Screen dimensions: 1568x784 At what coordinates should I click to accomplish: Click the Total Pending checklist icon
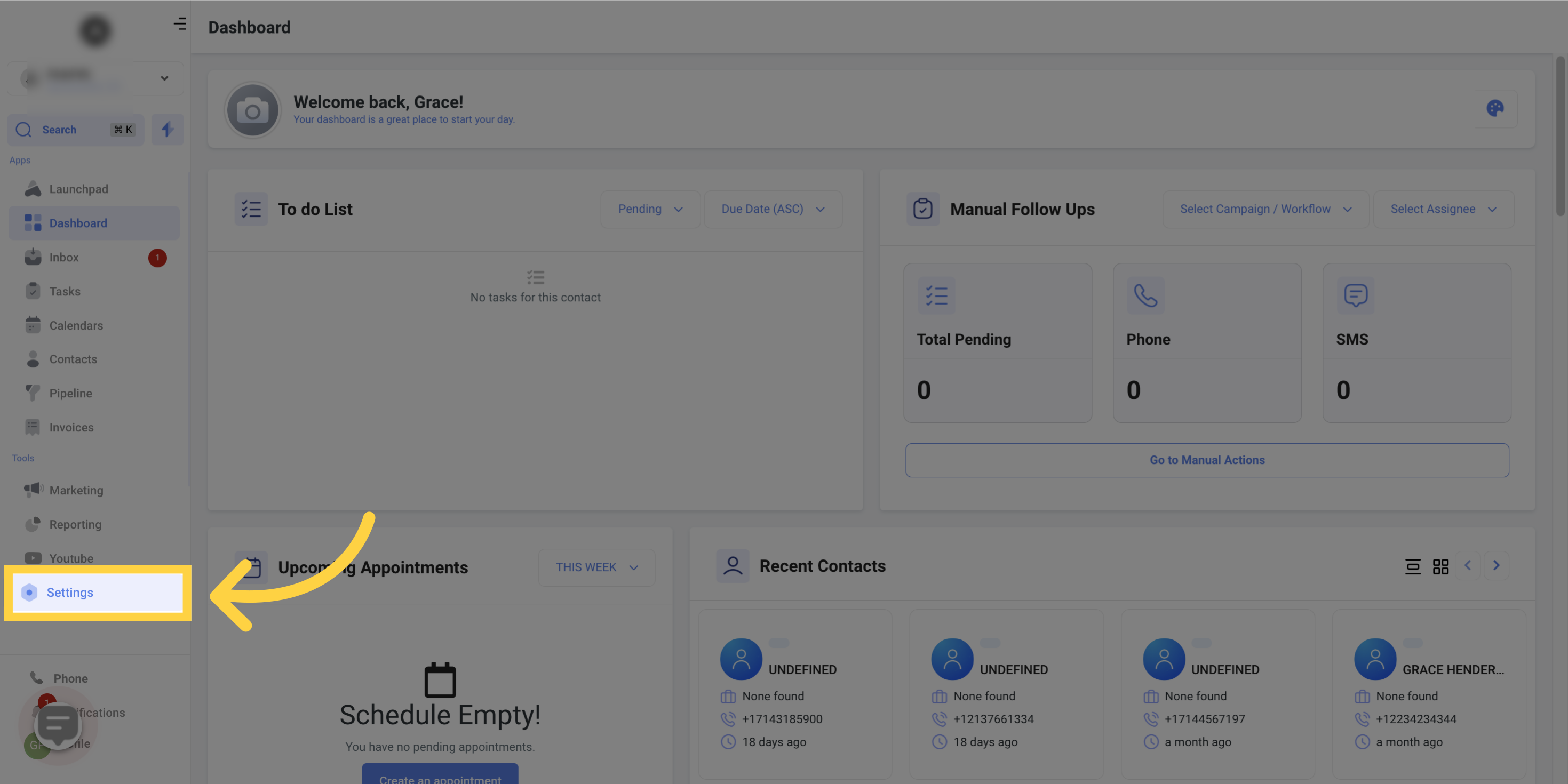point(936,296)
